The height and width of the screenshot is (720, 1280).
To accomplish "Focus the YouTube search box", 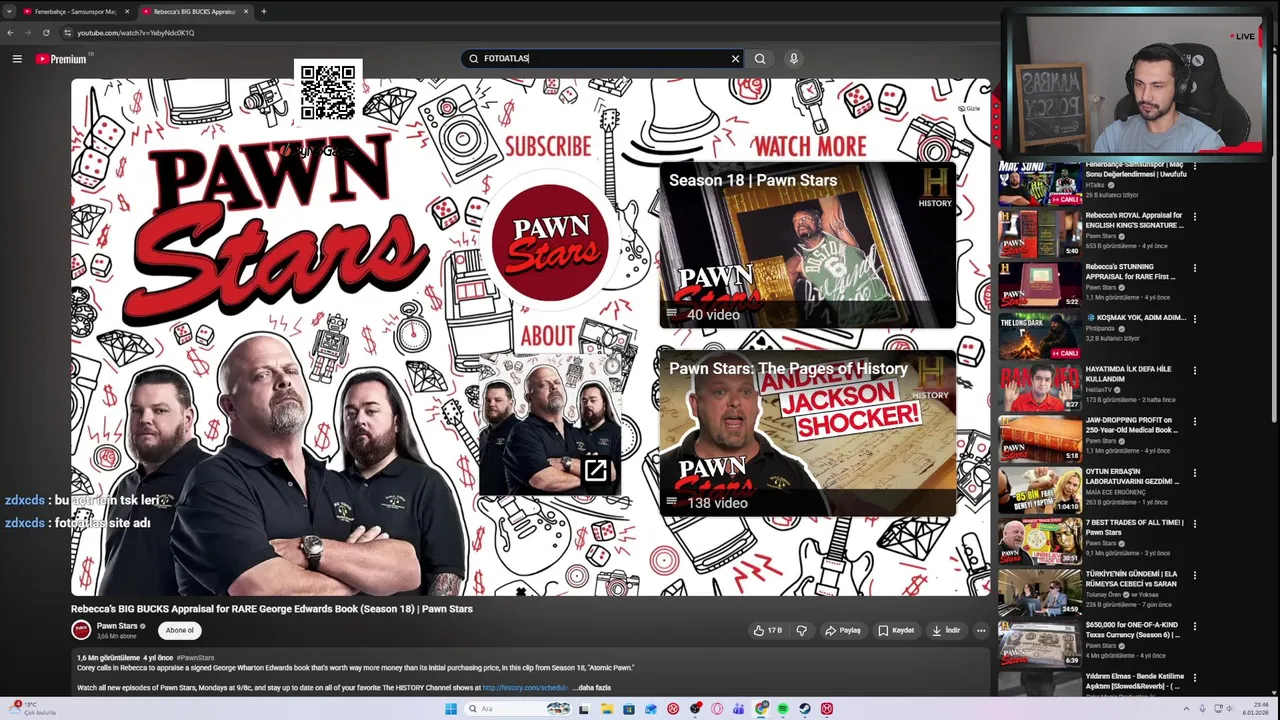I will click(x=603, y=59).
